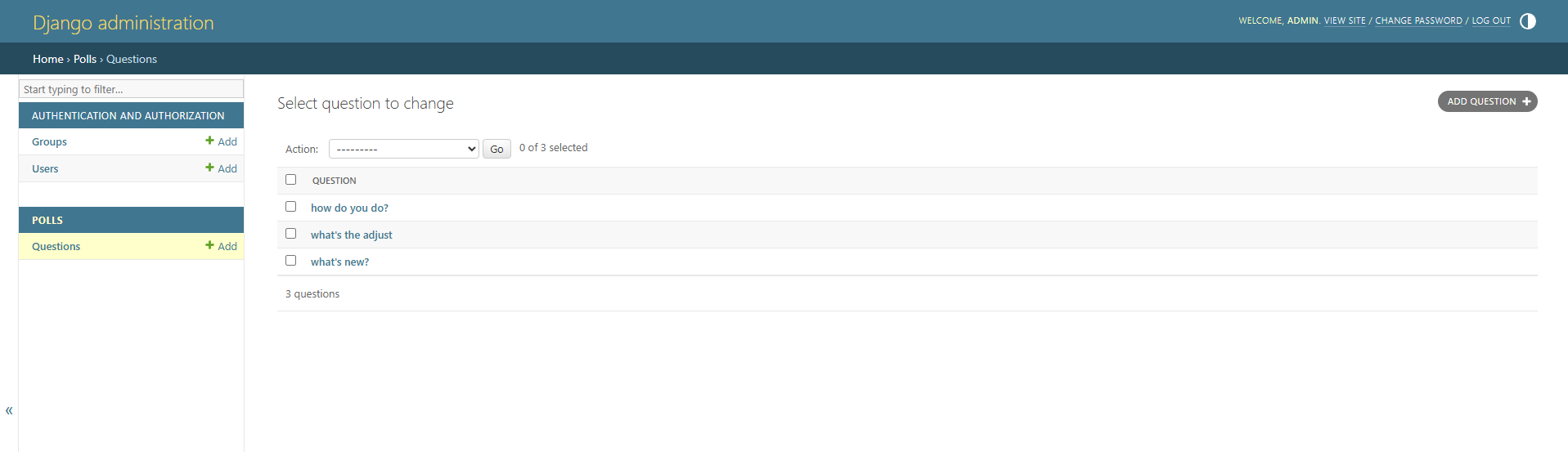Screen dimensions: 1568x452
Task: Toggle the light/dark theme icon
Action: click(x=1527, y=21)
